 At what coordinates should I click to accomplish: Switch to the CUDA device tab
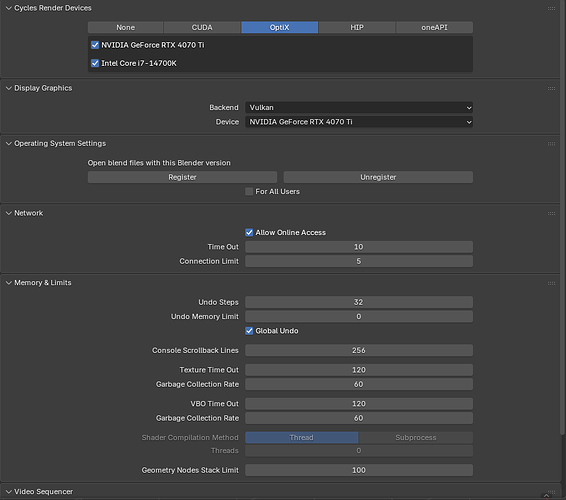[202, 27]
